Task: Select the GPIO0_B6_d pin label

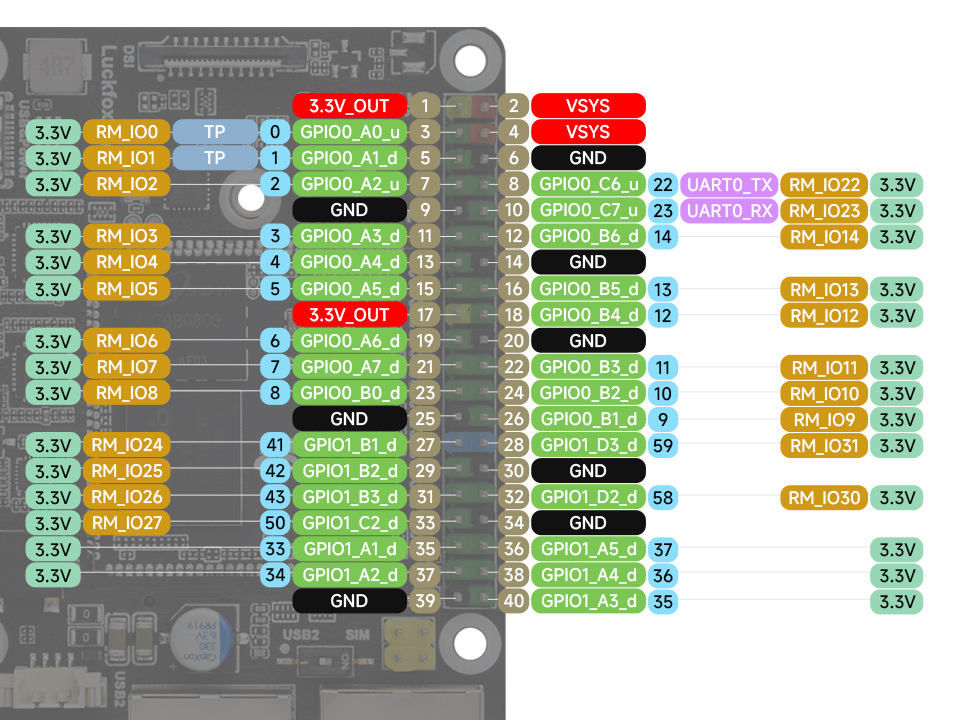Action: 588,237
